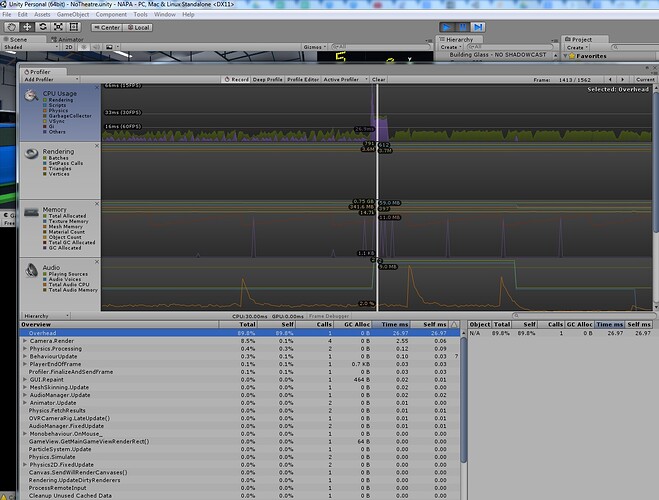Select the Rotate tool

pos(43,27)
